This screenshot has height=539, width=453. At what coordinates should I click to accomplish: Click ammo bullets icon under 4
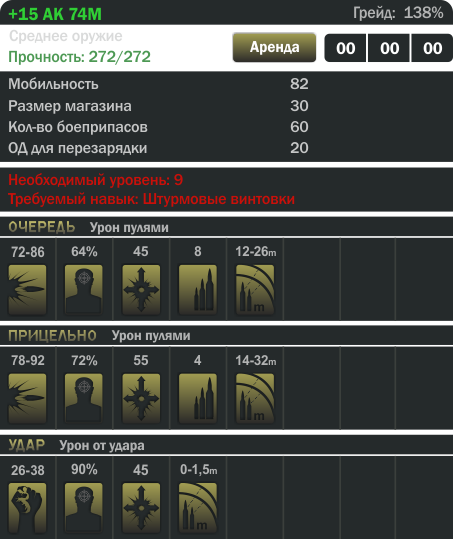198,398
